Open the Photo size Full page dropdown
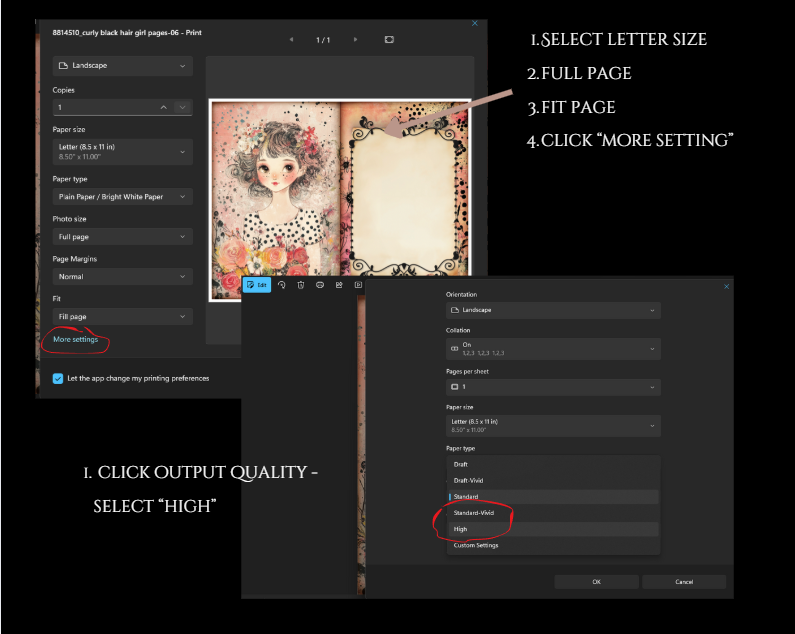The image size is (795, 634). point(123,237)
